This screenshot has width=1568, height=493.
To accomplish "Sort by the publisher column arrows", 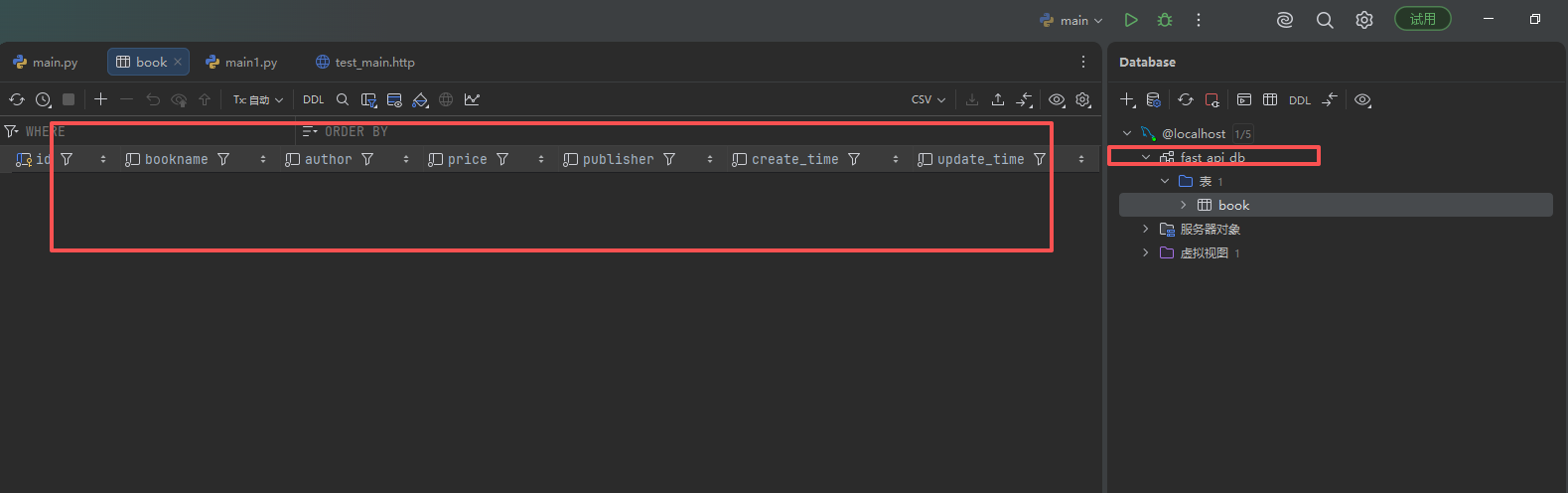I will [x=710, y=159].
